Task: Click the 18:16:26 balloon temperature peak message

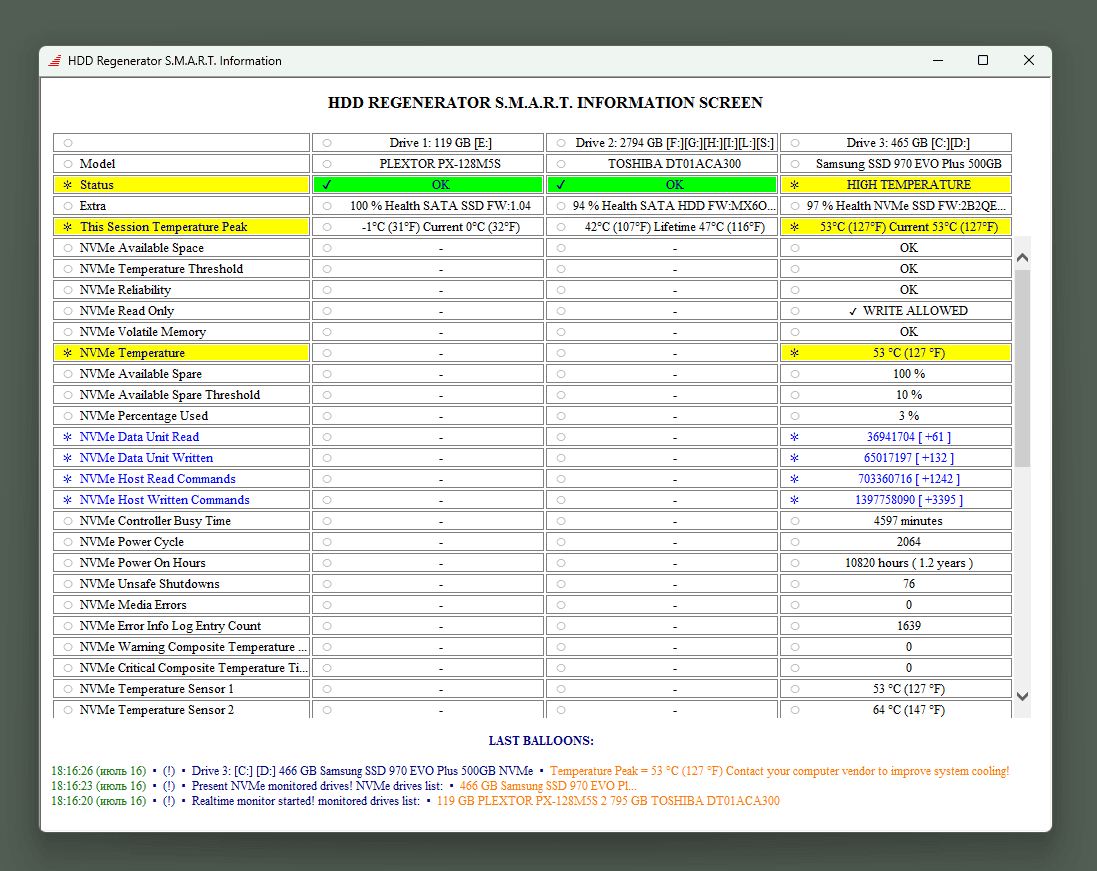Action: (530, 771)
